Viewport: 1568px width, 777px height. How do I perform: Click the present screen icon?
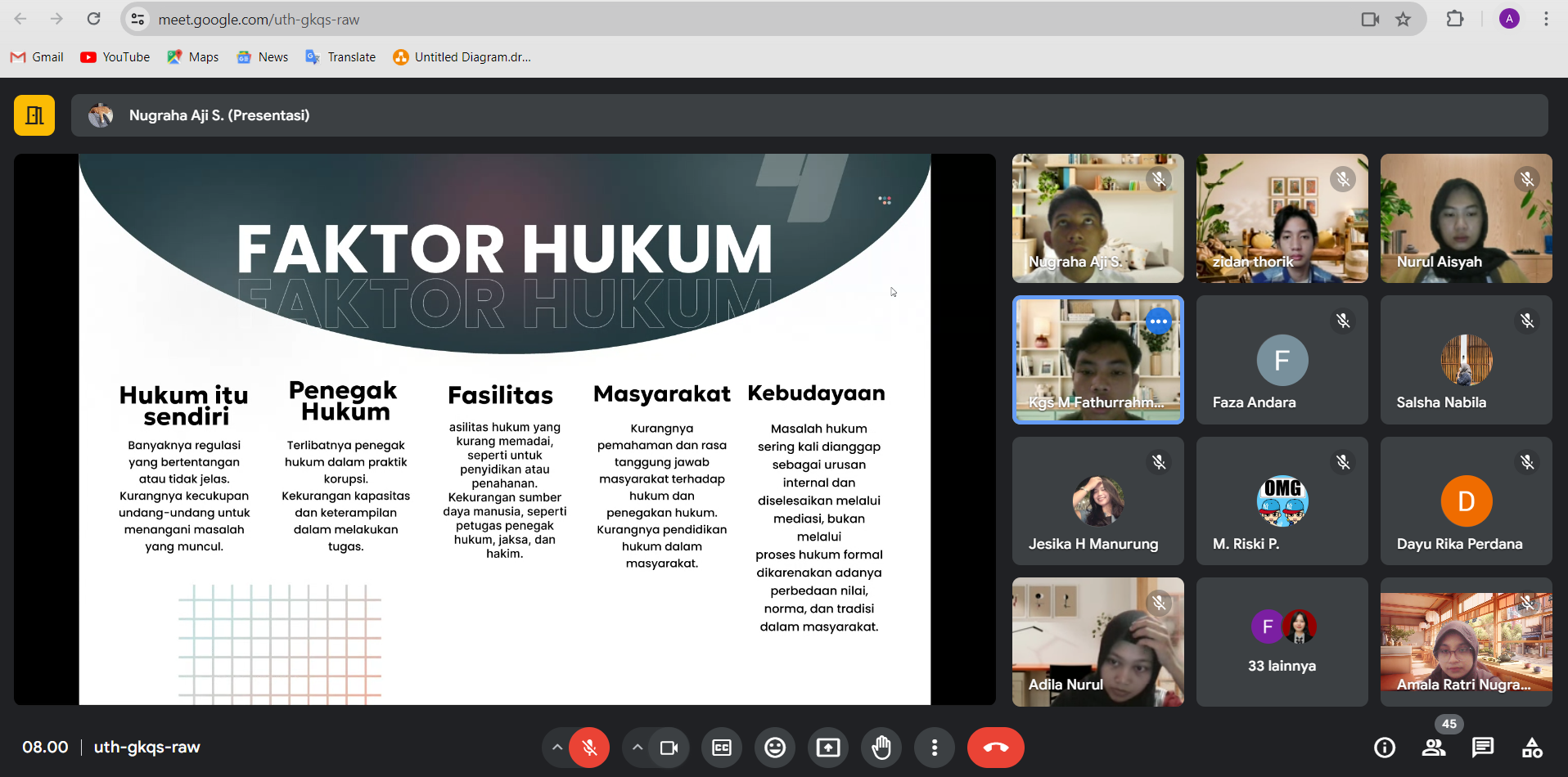[x=828, y=748]
